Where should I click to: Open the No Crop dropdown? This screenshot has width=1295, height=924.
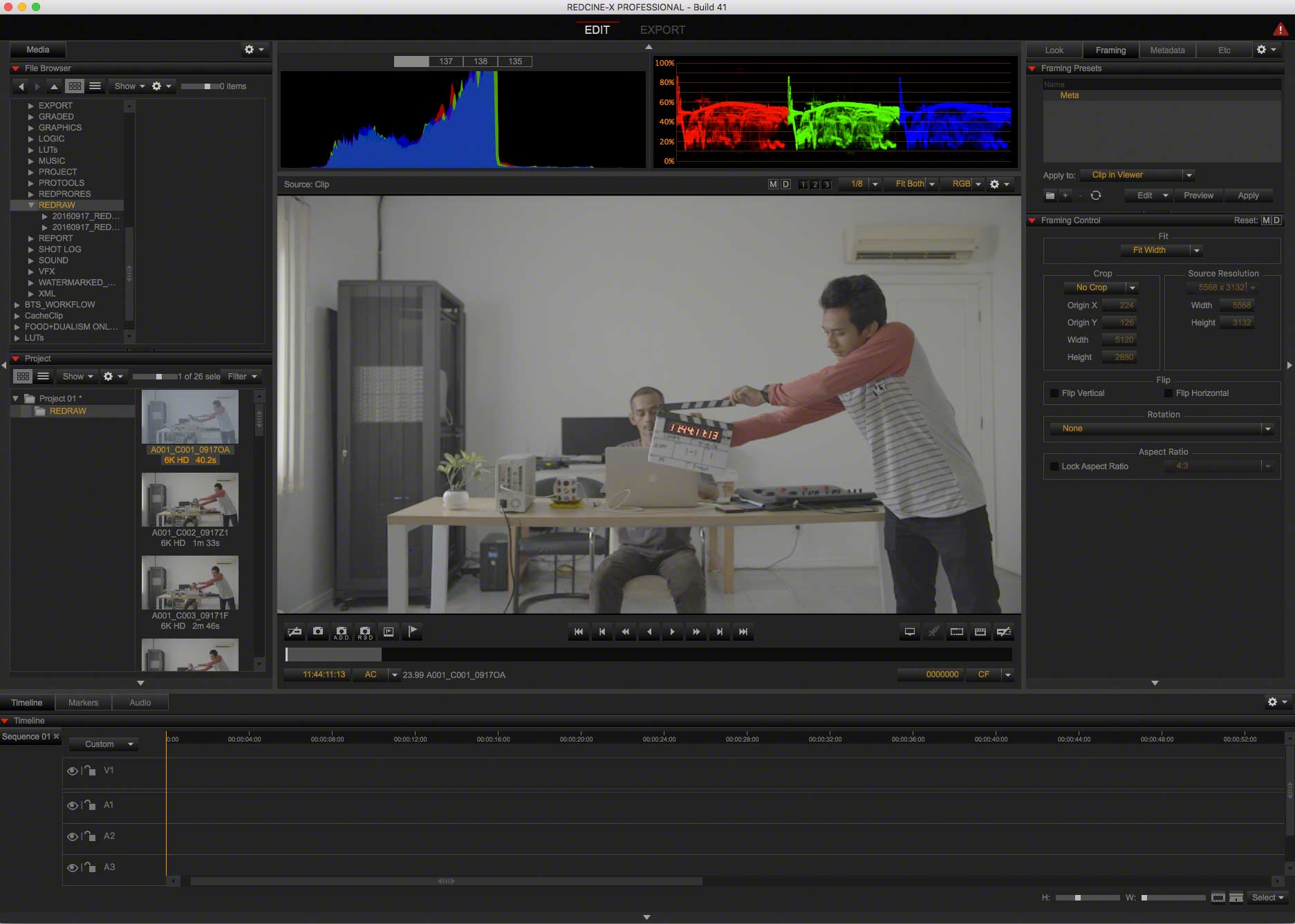pos(1101,287)
